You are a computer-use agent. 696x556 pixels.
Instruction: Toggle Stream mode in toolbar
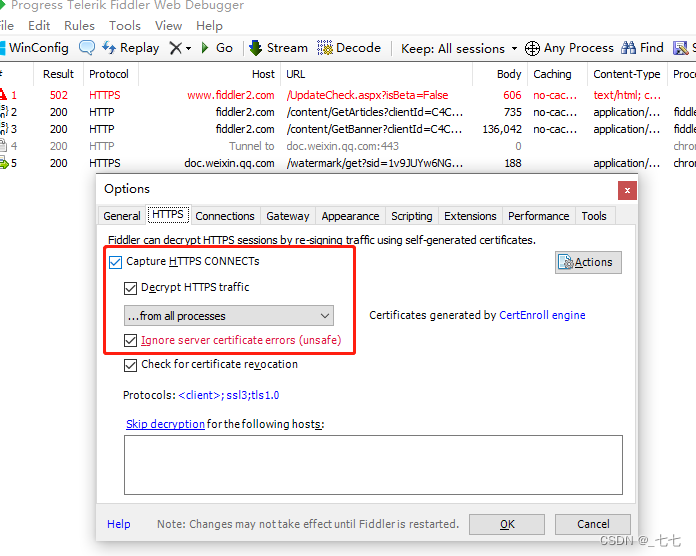click(x=279, y=47)
